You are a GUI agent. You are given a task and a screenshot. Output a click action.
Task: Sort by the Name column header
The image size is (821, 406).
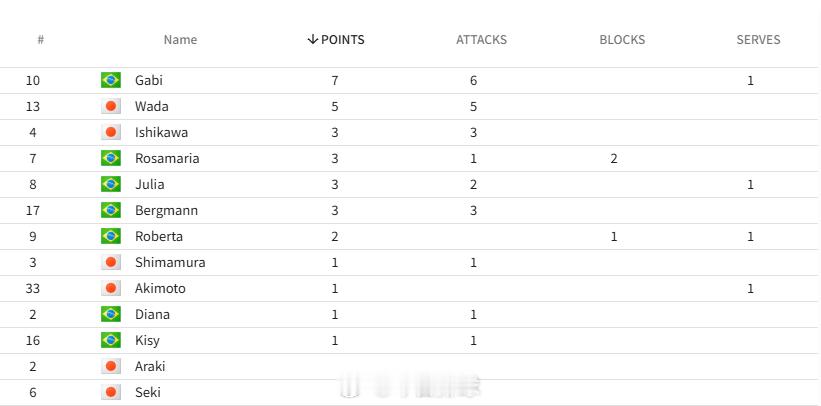click(180, 40)
